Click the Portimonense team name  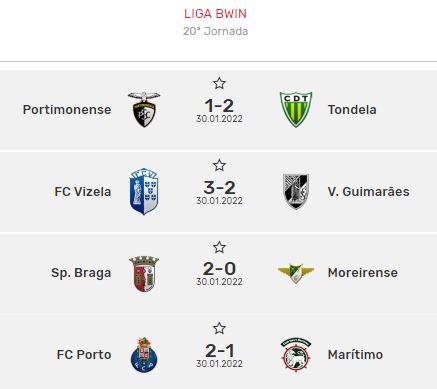(x=67, y=110)
